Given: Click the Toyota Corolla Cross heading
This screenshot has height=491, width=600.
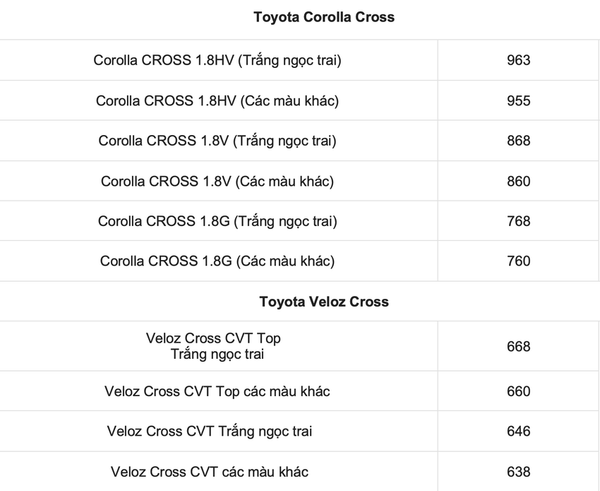Looking at the screenshot, I should (x=324, y=17).
